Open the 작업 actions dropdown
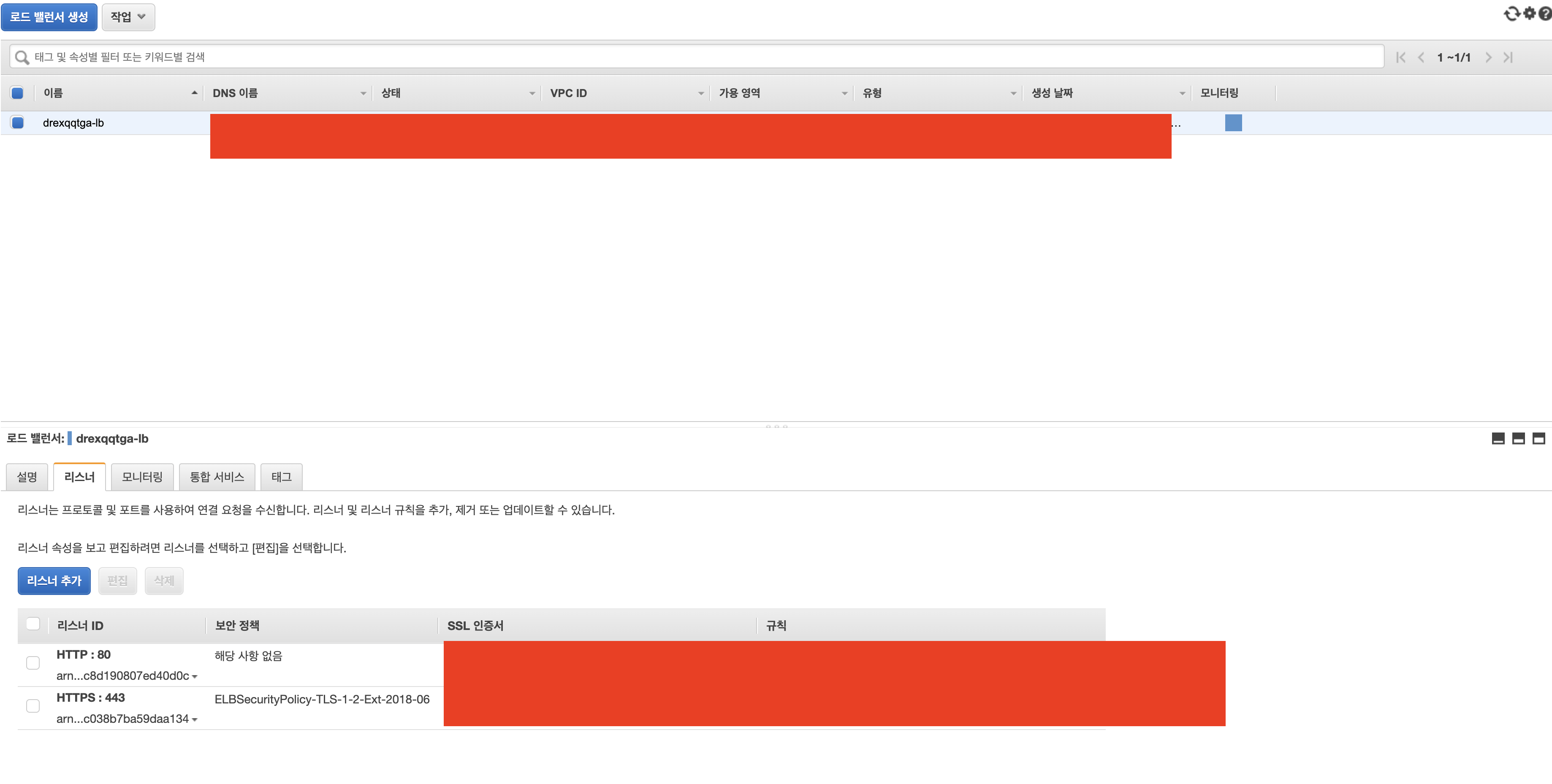This screenshot has height=784, width=1552. tap(128, 17)
